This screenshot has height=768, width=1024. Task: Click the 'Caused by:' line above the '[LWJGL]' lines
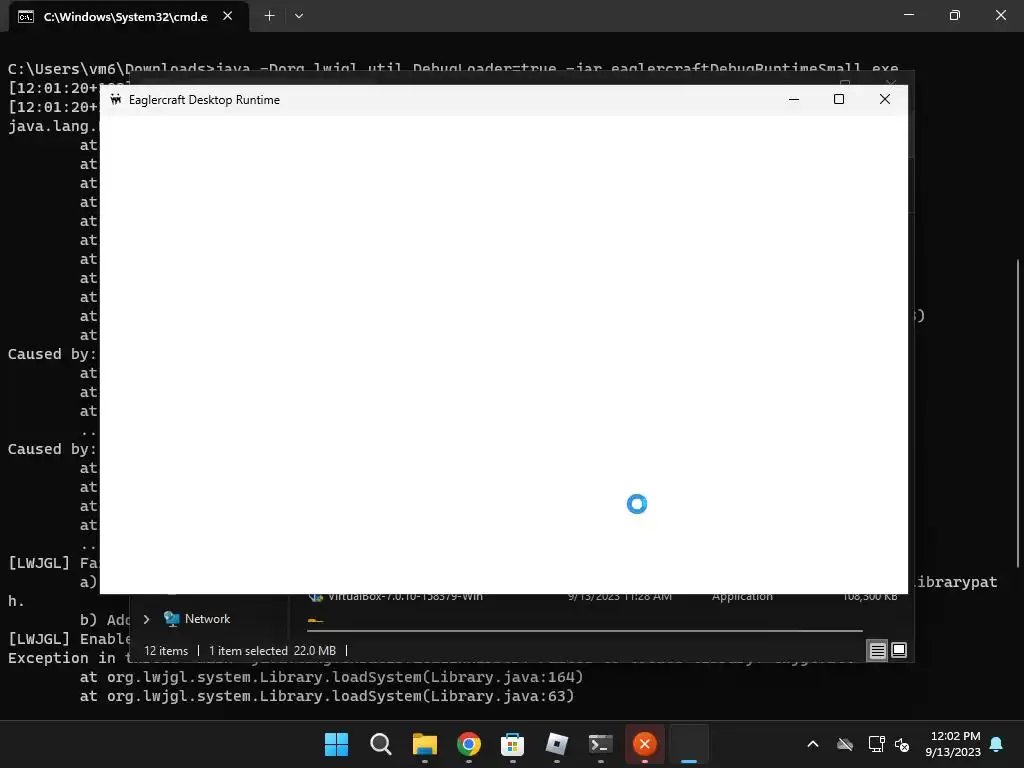coord(52,449)
